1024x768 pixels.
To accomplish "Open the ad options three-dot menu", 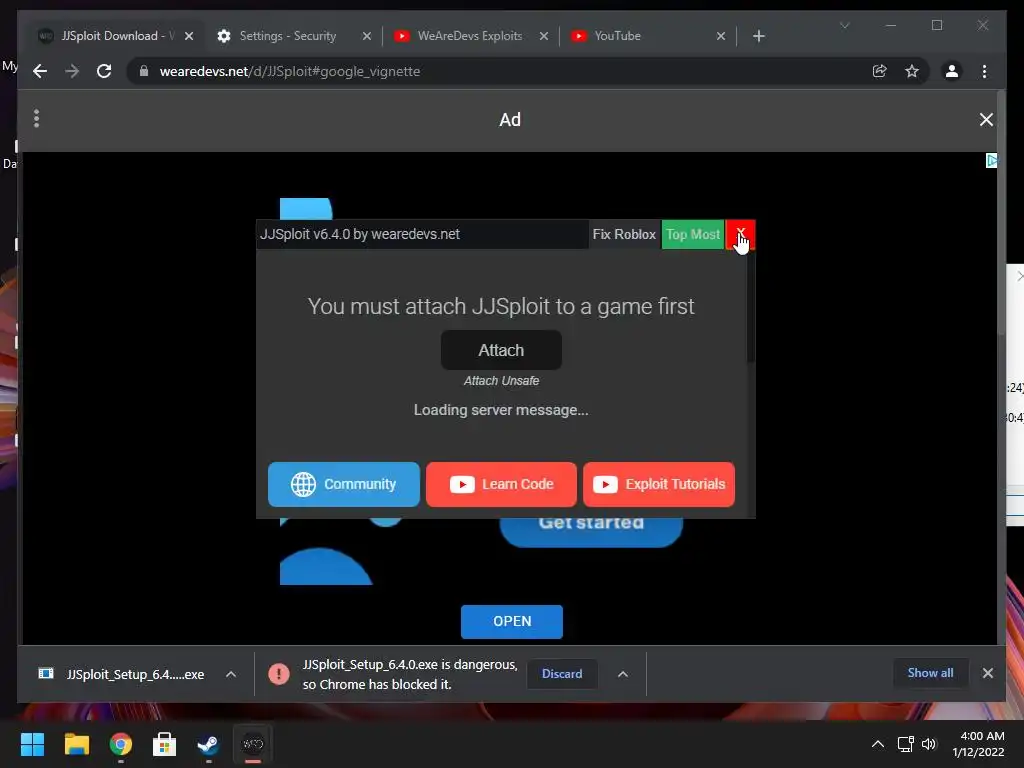I will click(x=37, y=118).
